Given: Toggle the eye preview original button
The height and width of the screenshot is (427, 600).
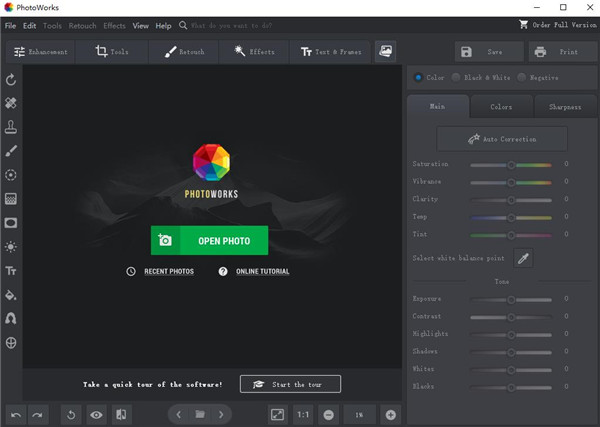Looking at the screenshot, I should click(97, 414).
